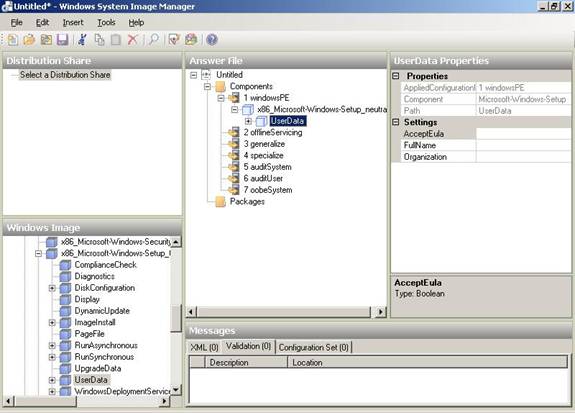Click the Open Answer File folder icon
575x413 pixels.
[x=29, y=40]
